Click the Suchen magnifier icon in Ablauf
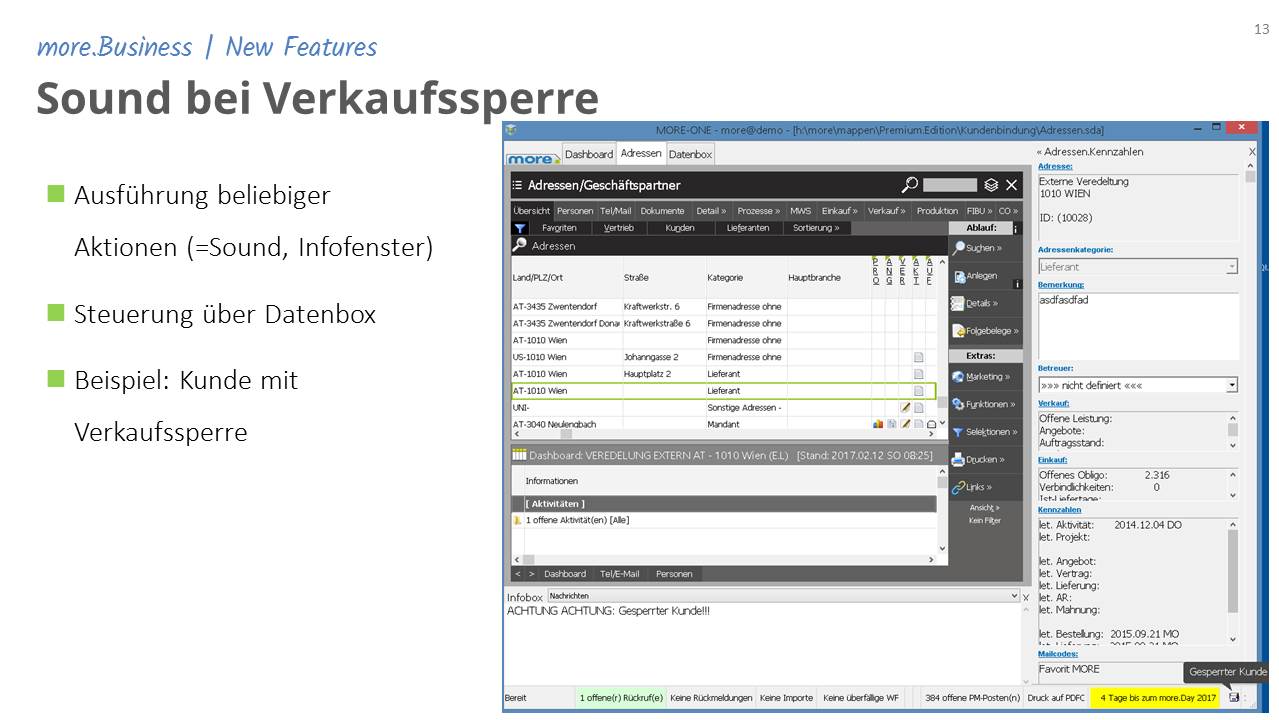 959,248
